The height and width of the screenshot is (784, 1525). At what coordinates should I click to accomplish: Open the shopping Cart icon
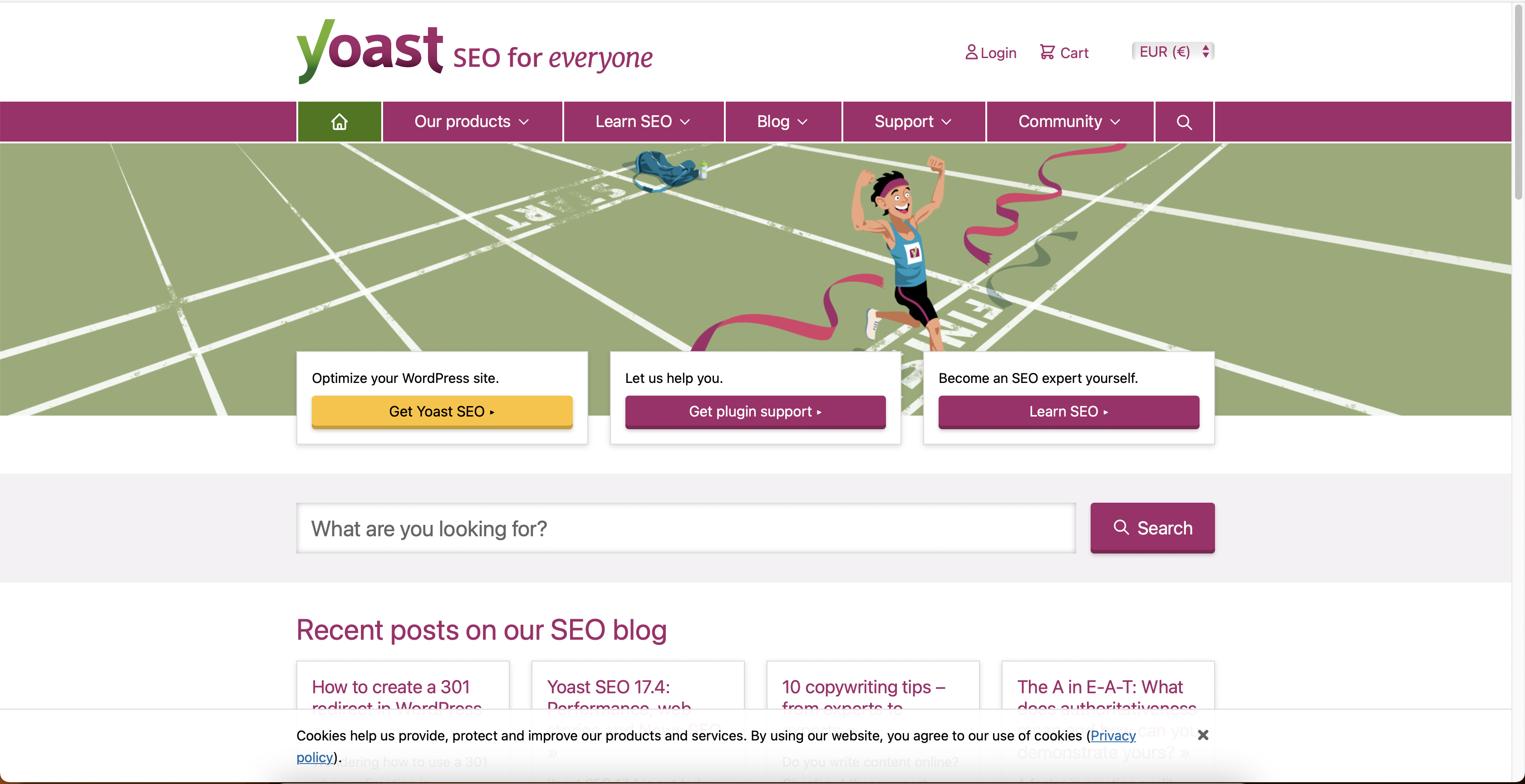[1047, 52]
